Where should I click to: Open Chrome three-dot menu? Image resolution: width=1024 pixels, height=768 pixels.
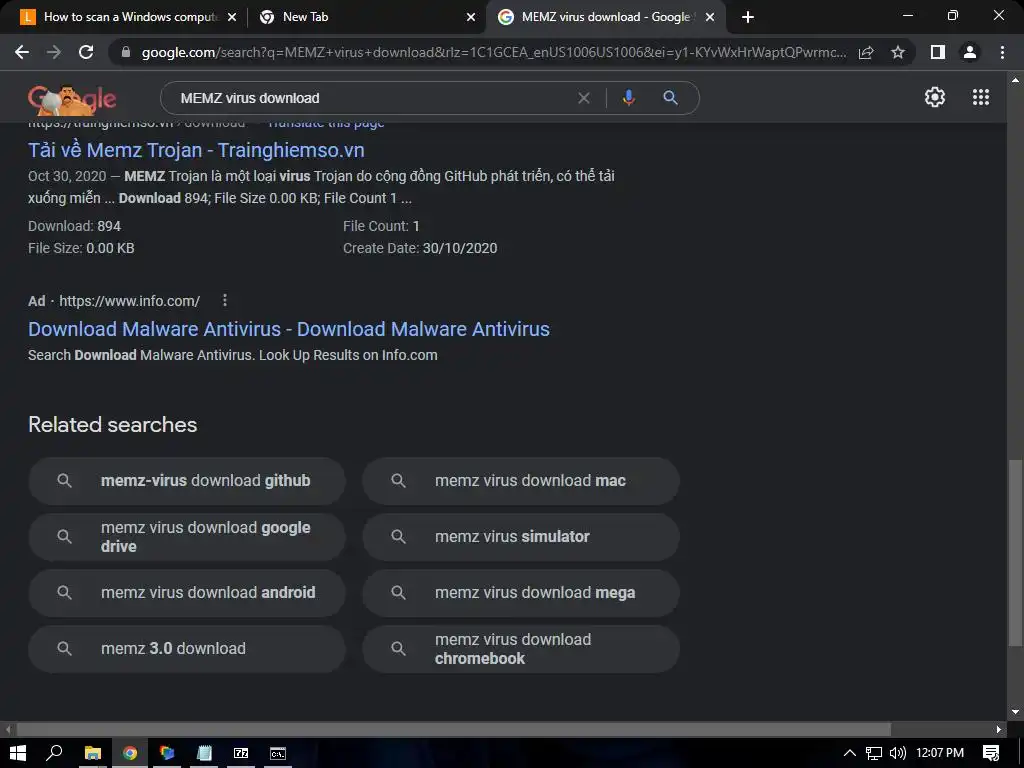[1002, 52]
